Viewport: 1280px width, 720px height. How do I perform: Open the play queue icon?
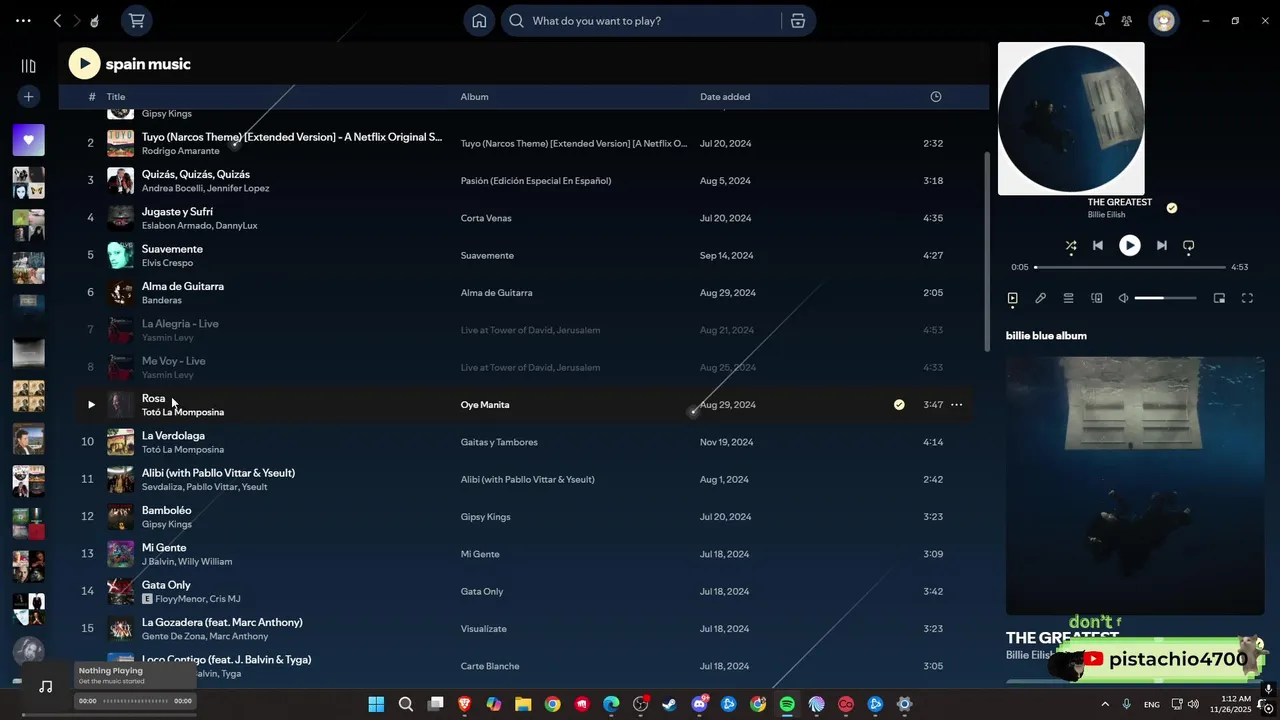point(1068,298)
